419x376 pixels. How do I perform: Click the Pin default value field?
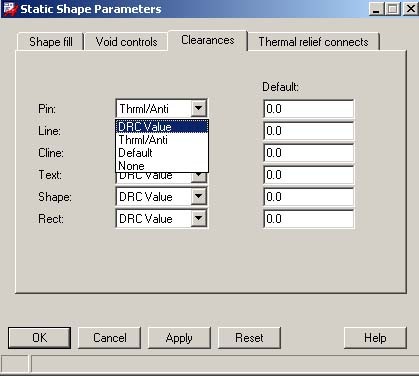308,109
